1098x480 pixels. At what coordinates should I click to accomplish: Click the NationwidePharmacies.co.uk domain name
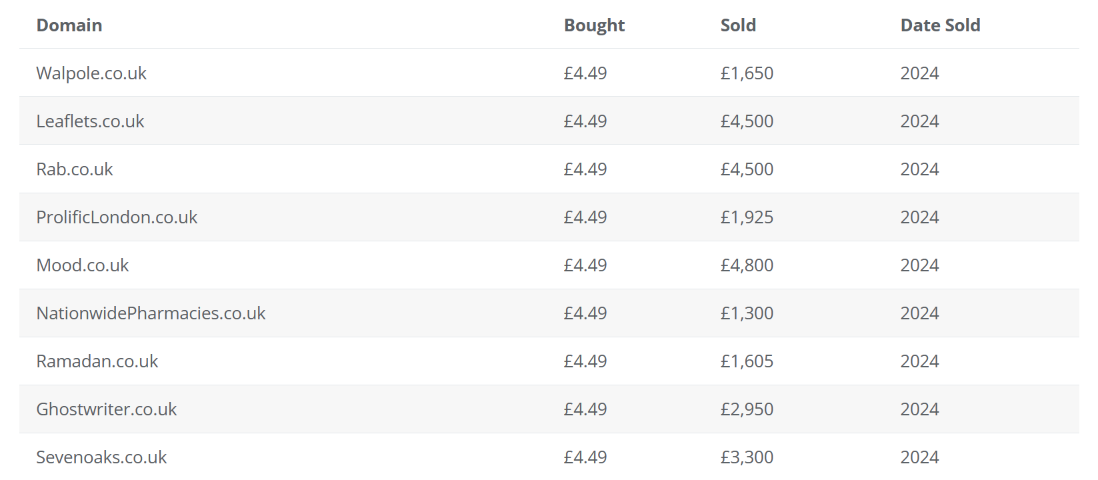point(151,313)
